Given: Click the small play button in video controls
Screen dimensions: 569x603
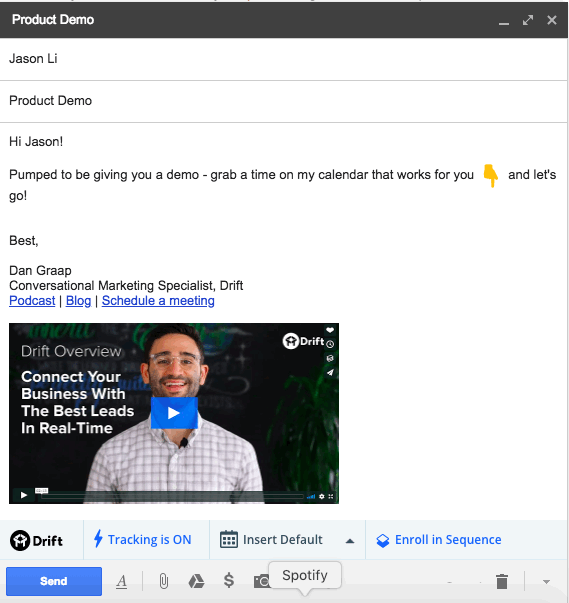Looking at the screenshot, I should pyautogui.click(x=23, y=495).
